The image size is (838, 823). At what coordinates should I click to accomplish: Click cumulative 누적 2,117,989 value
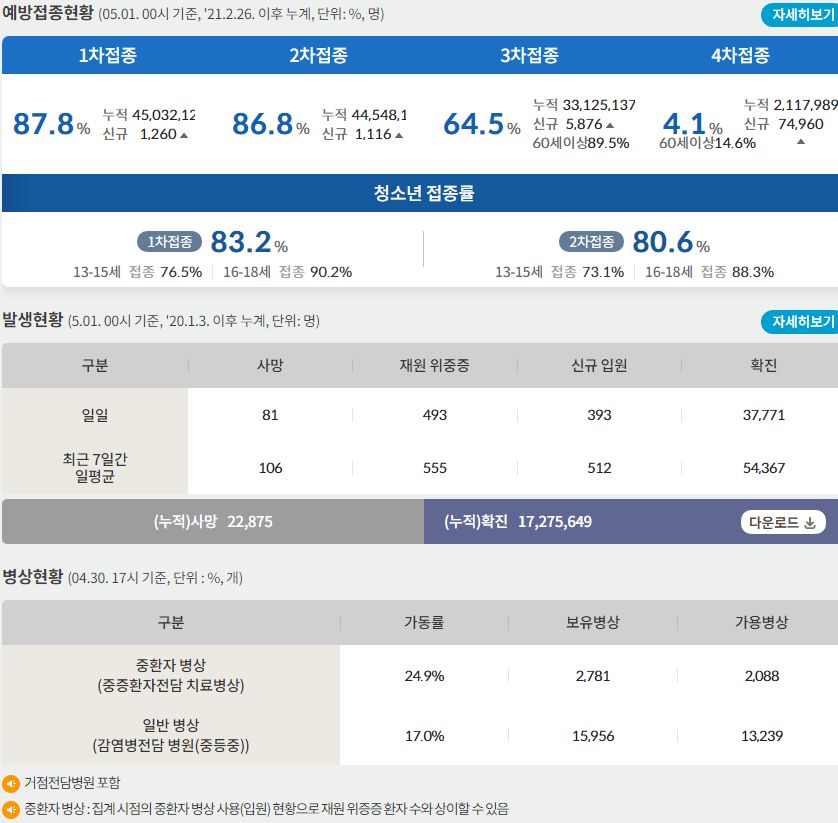[791, 105]
